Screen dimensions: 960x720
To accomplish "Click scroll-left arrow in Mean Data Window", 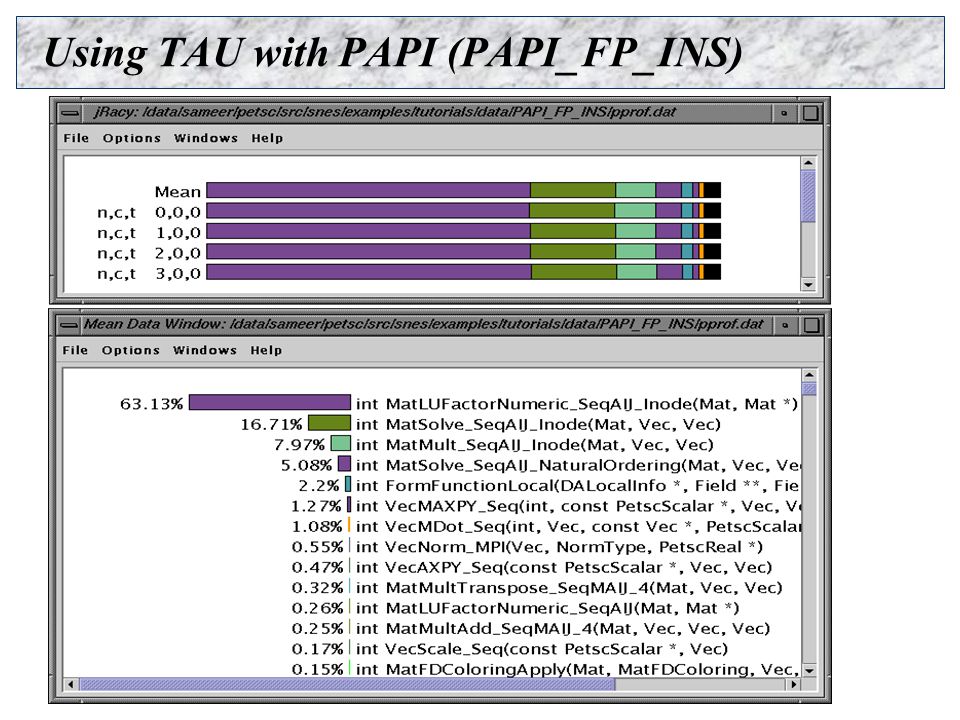I will pyautogui.click(x=70, y=684).
